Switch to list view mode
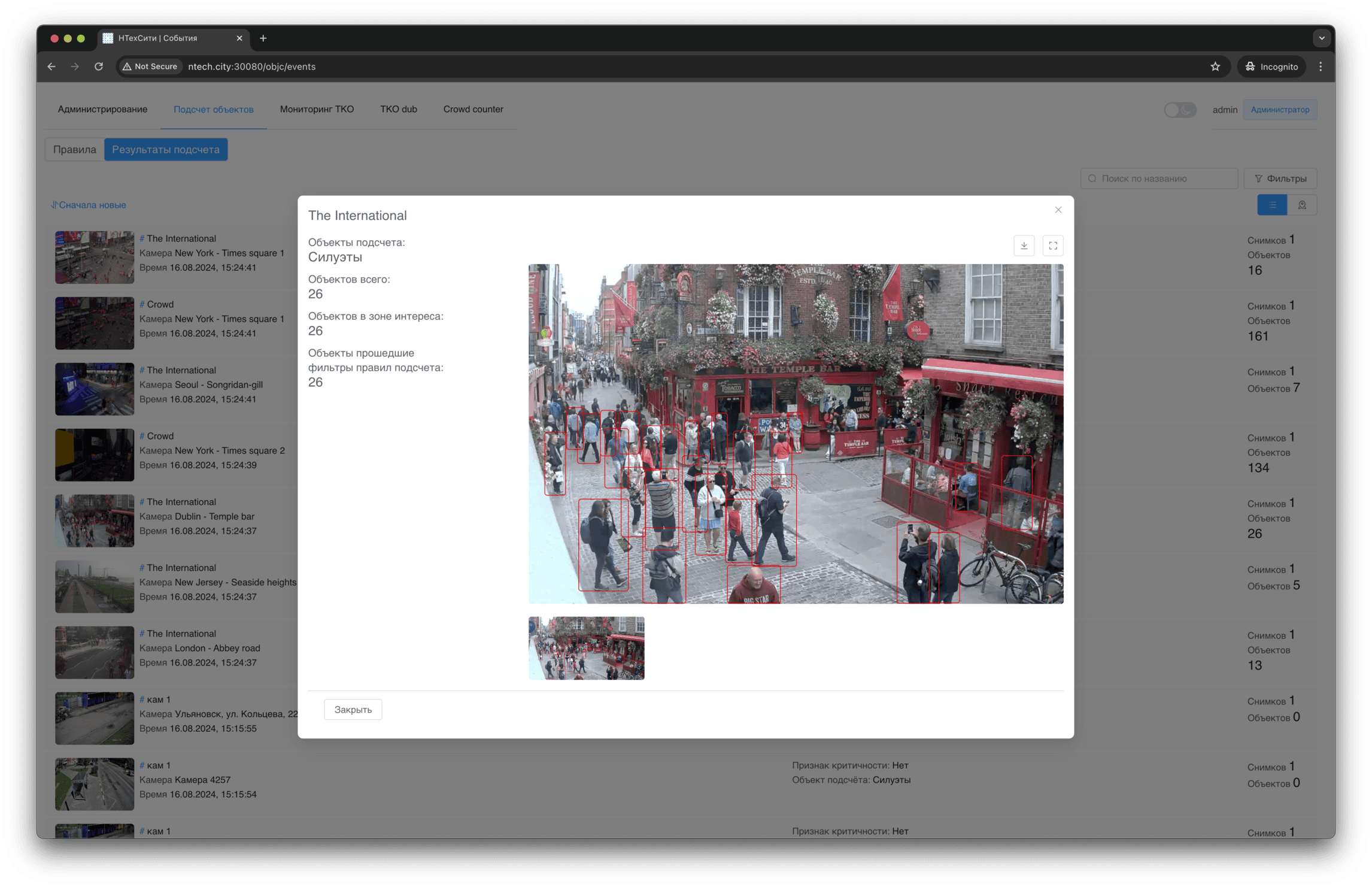 pos(1271,205)
